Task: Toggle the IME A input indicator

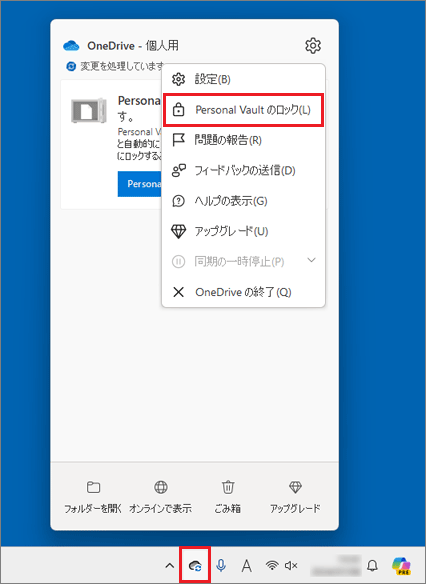Action: [x=246, y=566]
